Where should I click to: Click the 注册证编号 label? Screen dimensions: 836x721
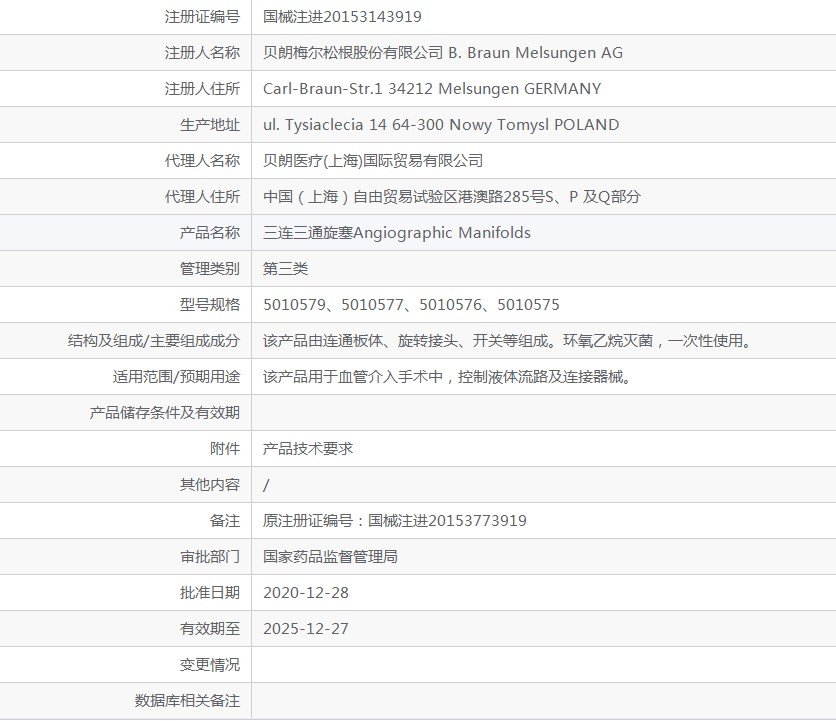pos(202,17)
